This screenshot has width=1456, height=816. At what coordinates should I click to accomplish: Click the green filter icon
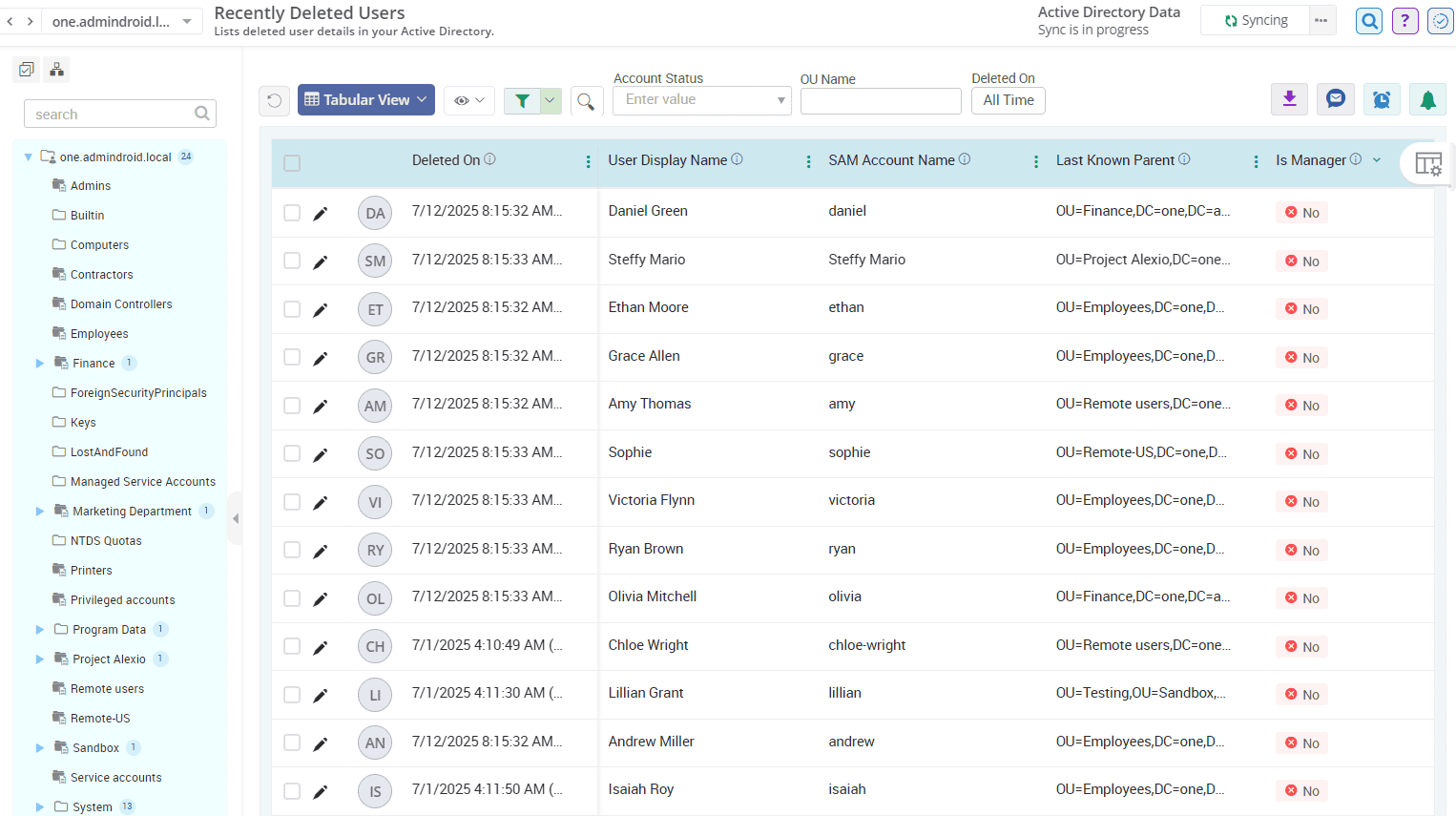(x=521, y=99)
